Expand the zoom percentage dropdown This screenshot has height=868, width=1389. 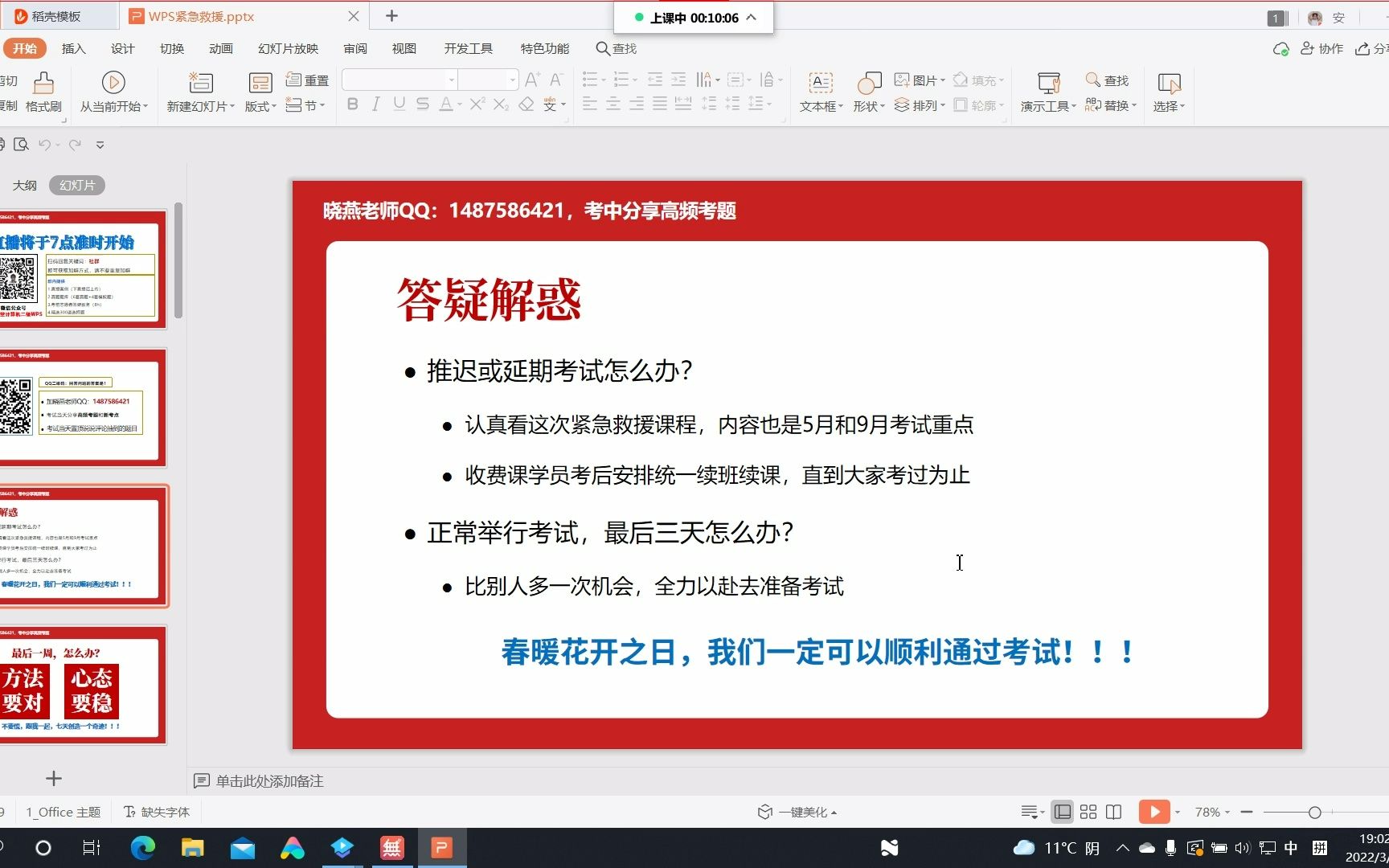(x=1223, y=812)
